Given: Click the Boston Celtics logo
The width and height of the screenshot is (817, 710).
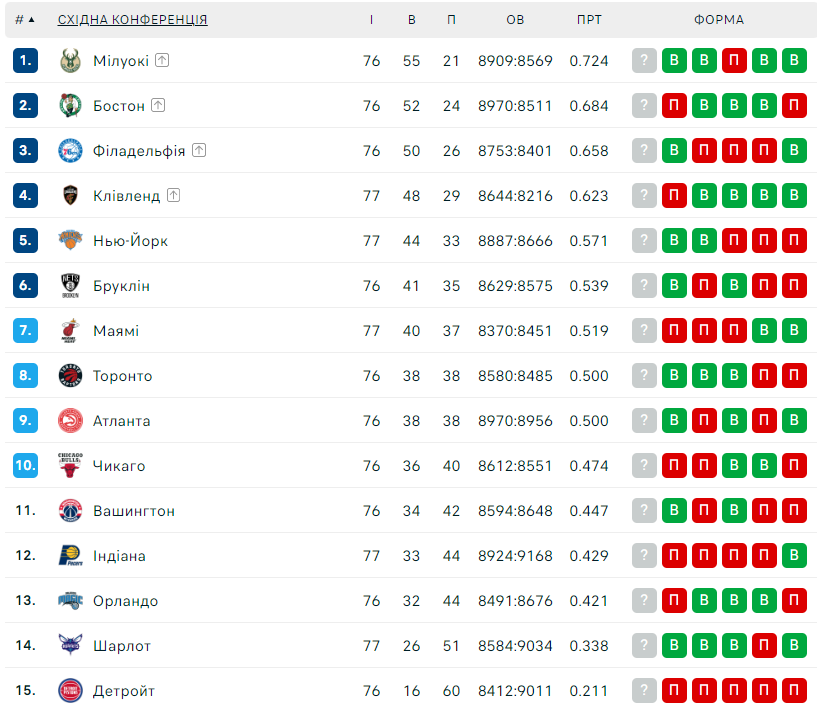Looking at the screenshot, I should point(70,105).
